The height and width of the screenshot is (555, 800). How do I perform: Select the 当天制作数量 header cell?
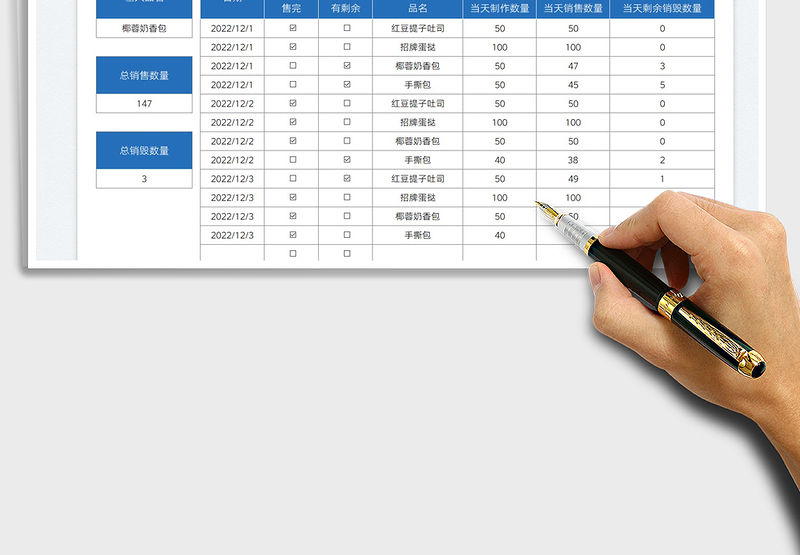coord(500,8)
